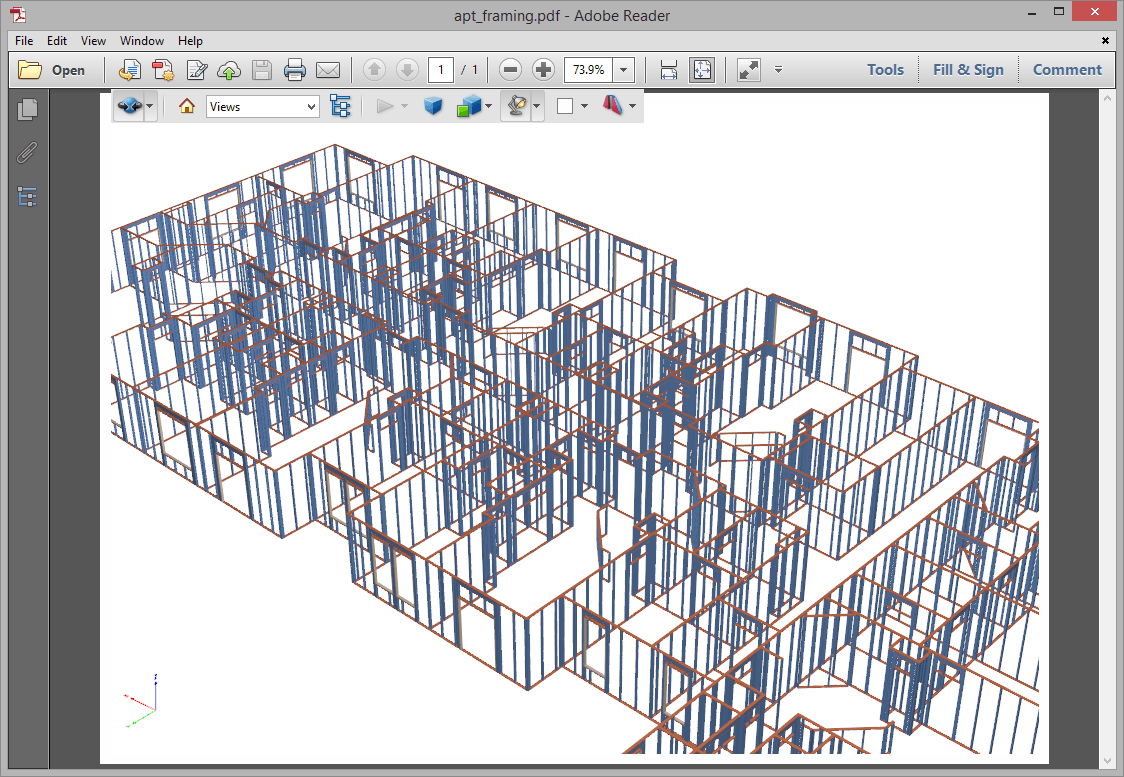Save the file with the floppy icon
Image resolution: width=1124 pixels, height=777 pixels.
[x=262, y=70]
